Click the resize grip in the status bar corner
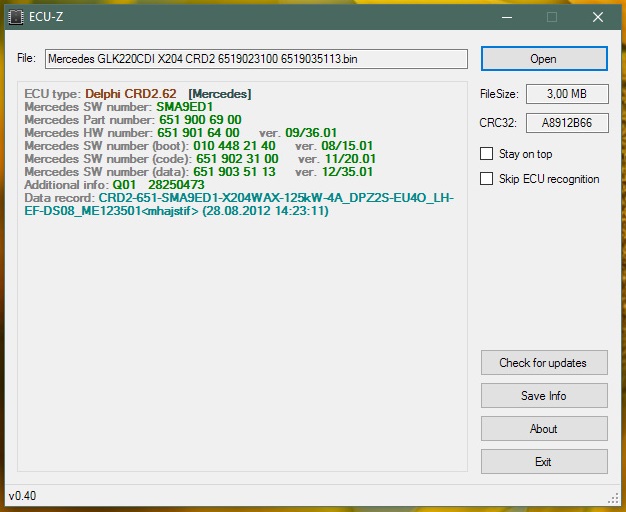 click(614, 498)
